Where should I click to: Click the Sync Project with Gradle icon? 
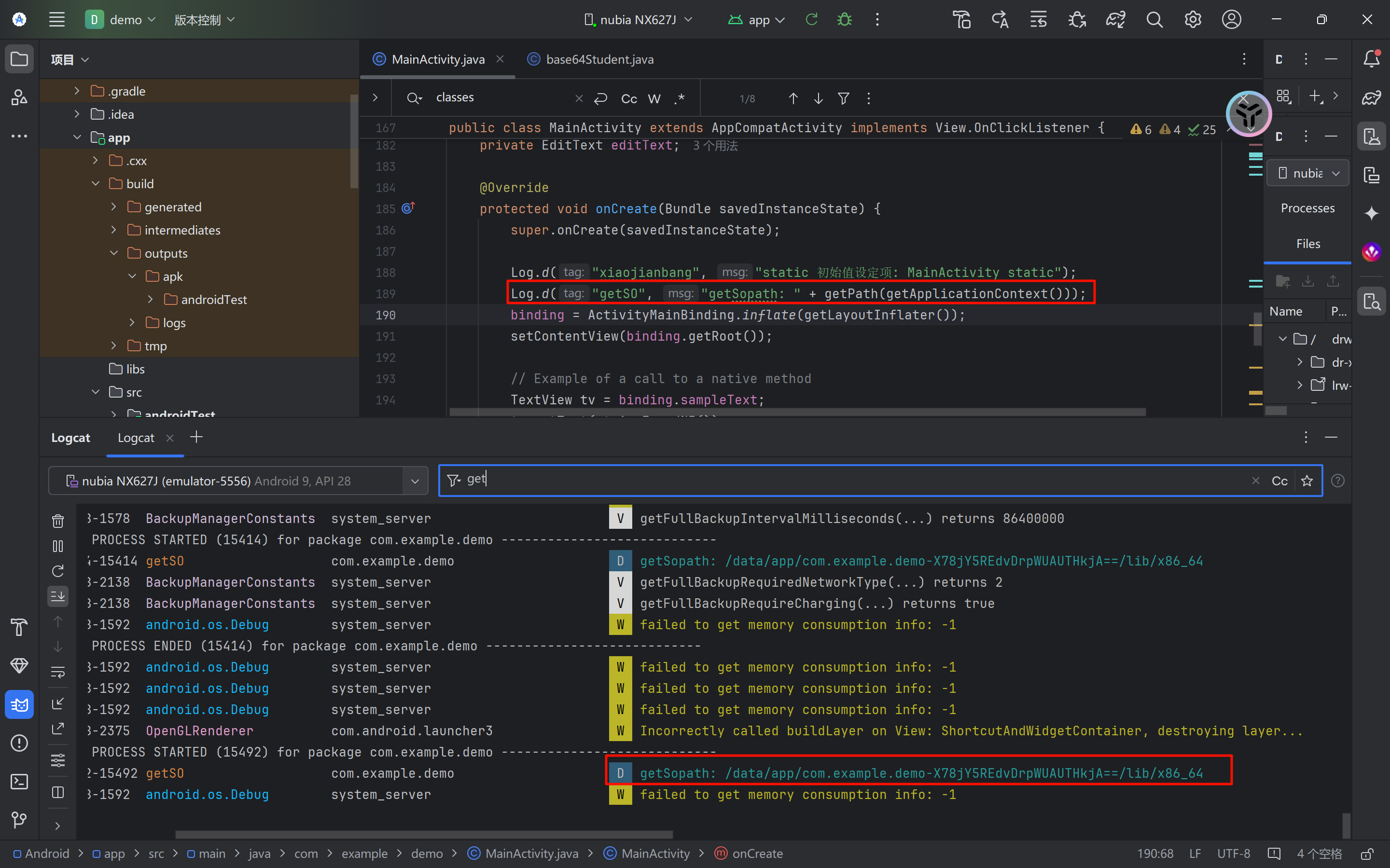click(x=1115, y=19)
